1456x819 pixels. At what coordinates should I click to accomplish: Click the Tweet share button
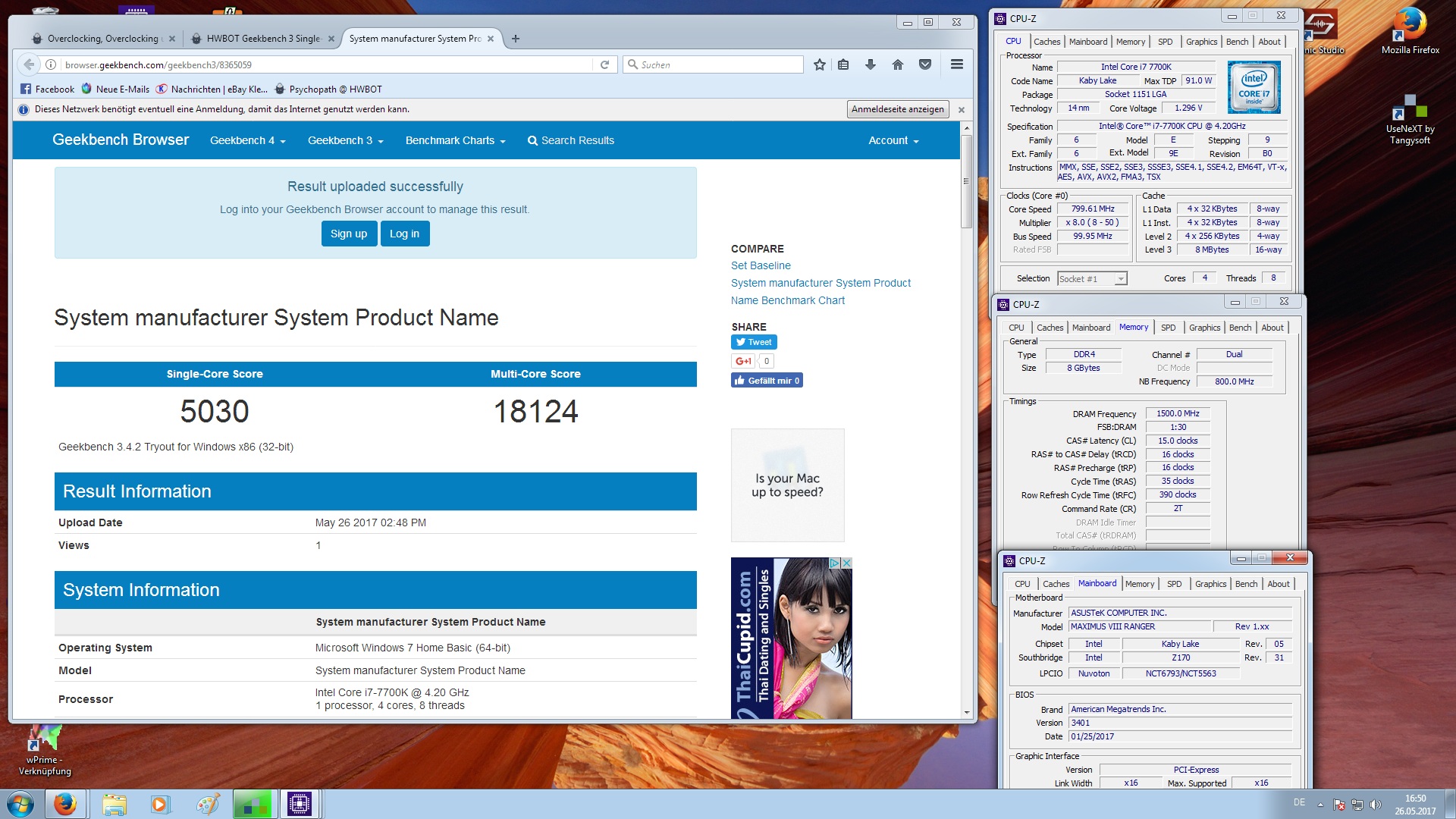(x=754, y=342)
